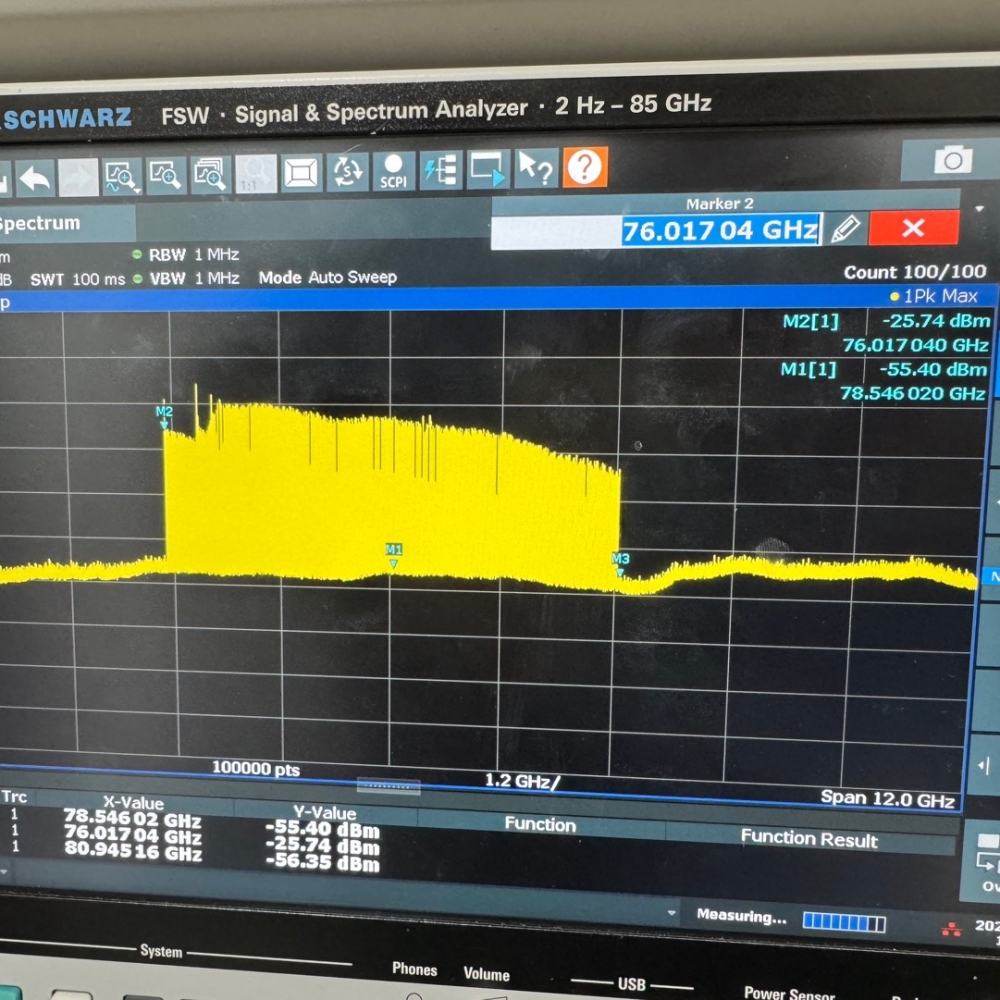This screenshot has width=1000, height=1000.
Task: Click the -56.35 dBm Y-Value cell
Action: (x=322, y=862)
